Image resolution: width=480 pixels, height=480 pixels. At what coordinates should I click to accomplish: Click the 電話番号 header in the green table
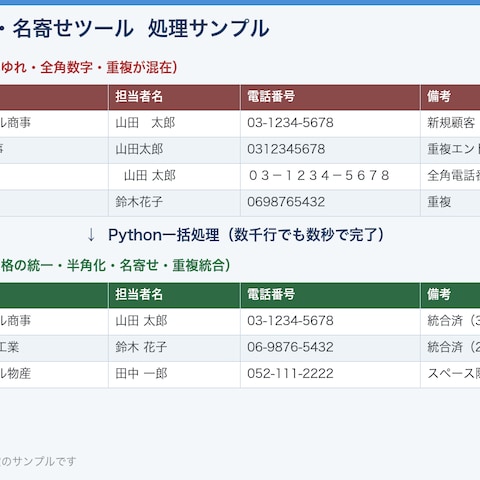330,295
